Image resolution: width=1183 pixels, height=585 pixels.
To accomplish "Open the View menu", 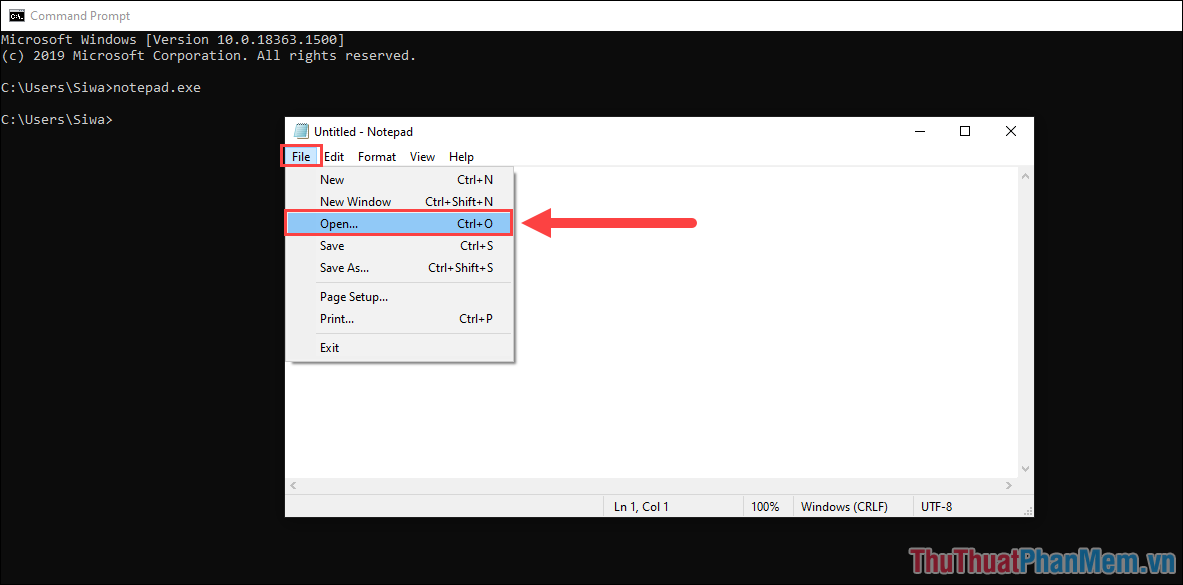I will coord(422,156).
